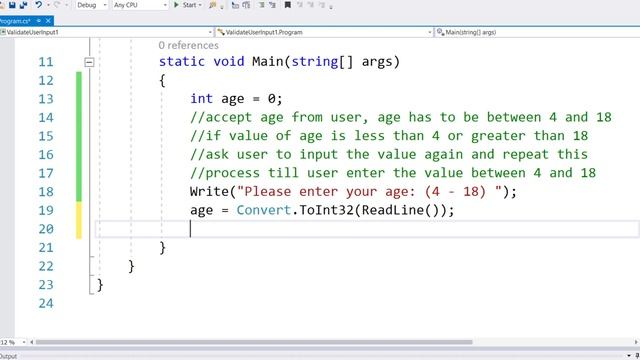Click the 'Convert' class name on line 19
640x360 pixels.
[264, 210]
